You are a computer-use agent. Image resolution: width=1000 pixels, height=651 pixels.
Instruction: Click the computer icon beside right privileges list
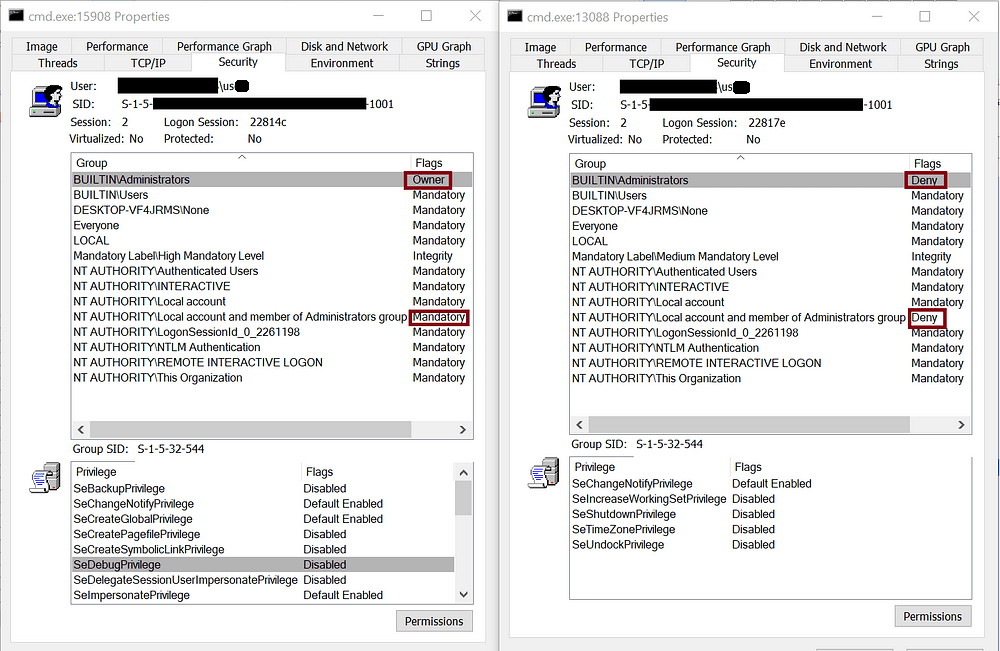(x=544, y=474)
